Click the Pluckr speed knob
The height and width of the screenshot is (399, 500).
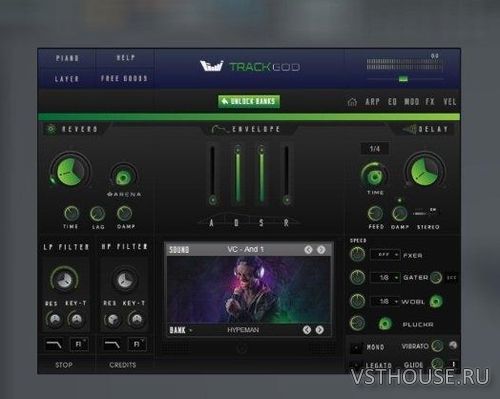click(x=357, y=323)
